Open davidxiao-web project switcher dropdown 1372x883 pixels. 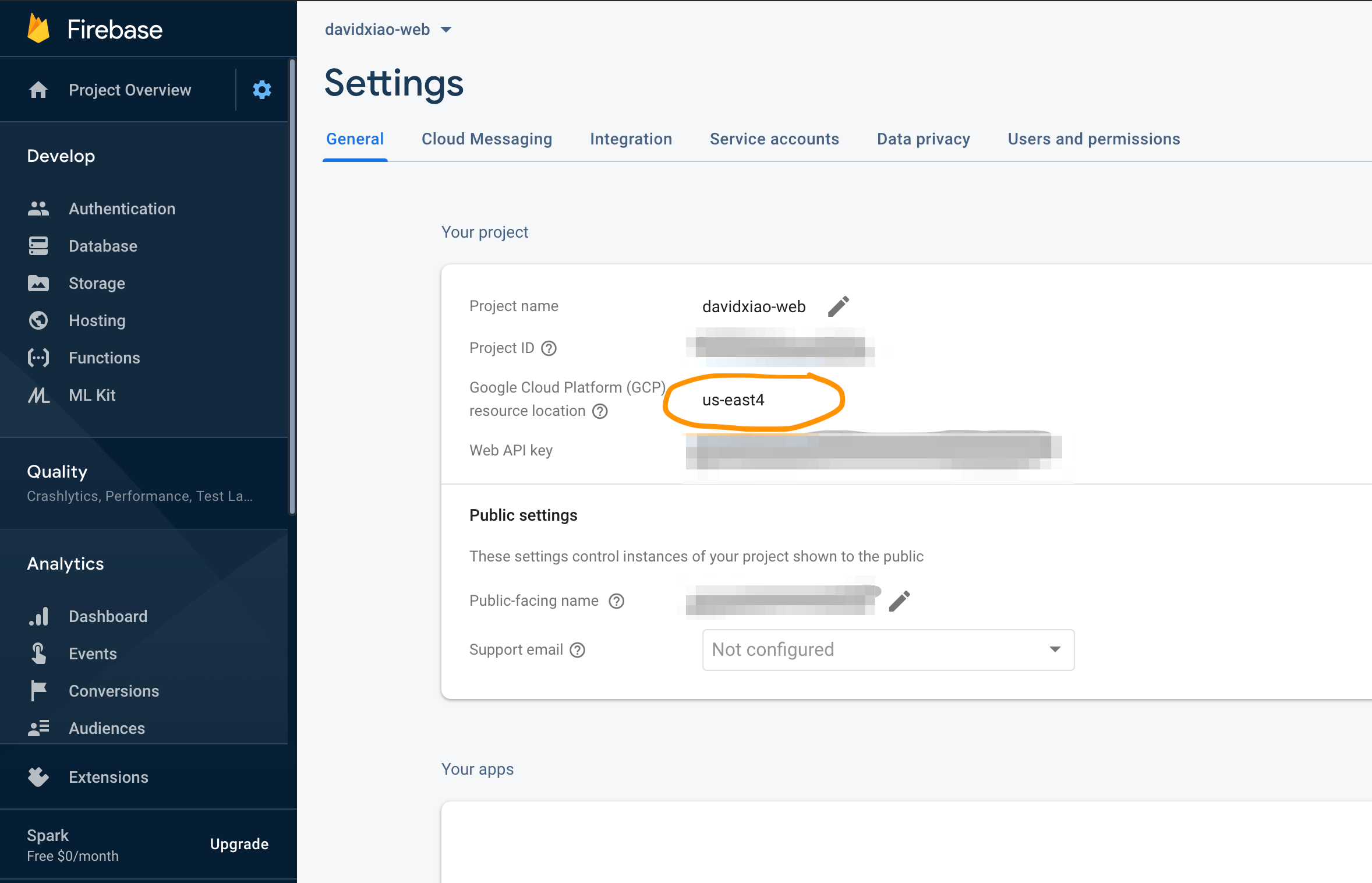point(388,29)
